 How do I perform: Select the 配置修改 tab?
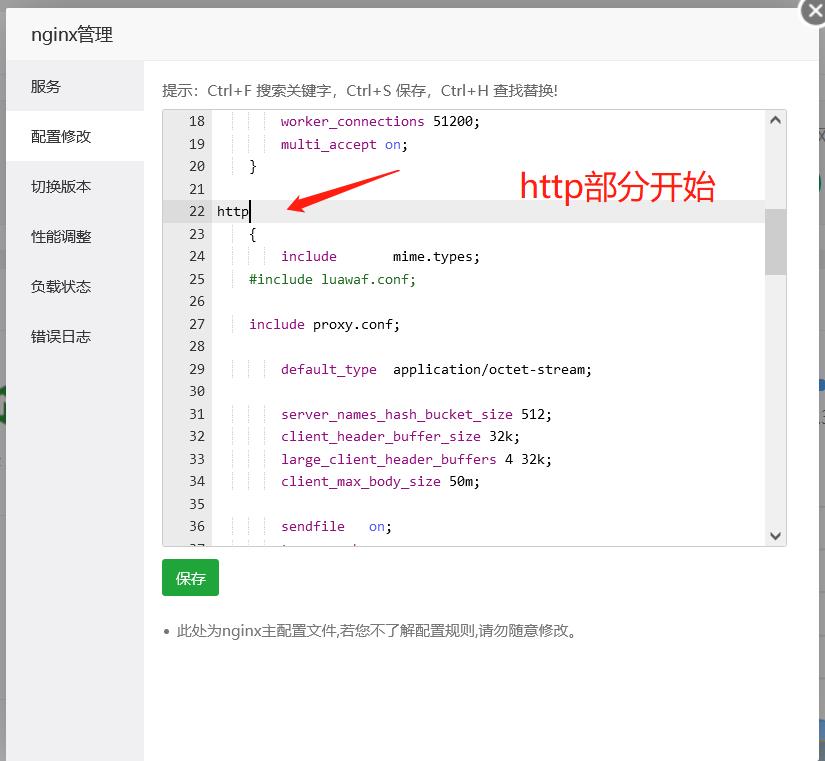[61, 137]
